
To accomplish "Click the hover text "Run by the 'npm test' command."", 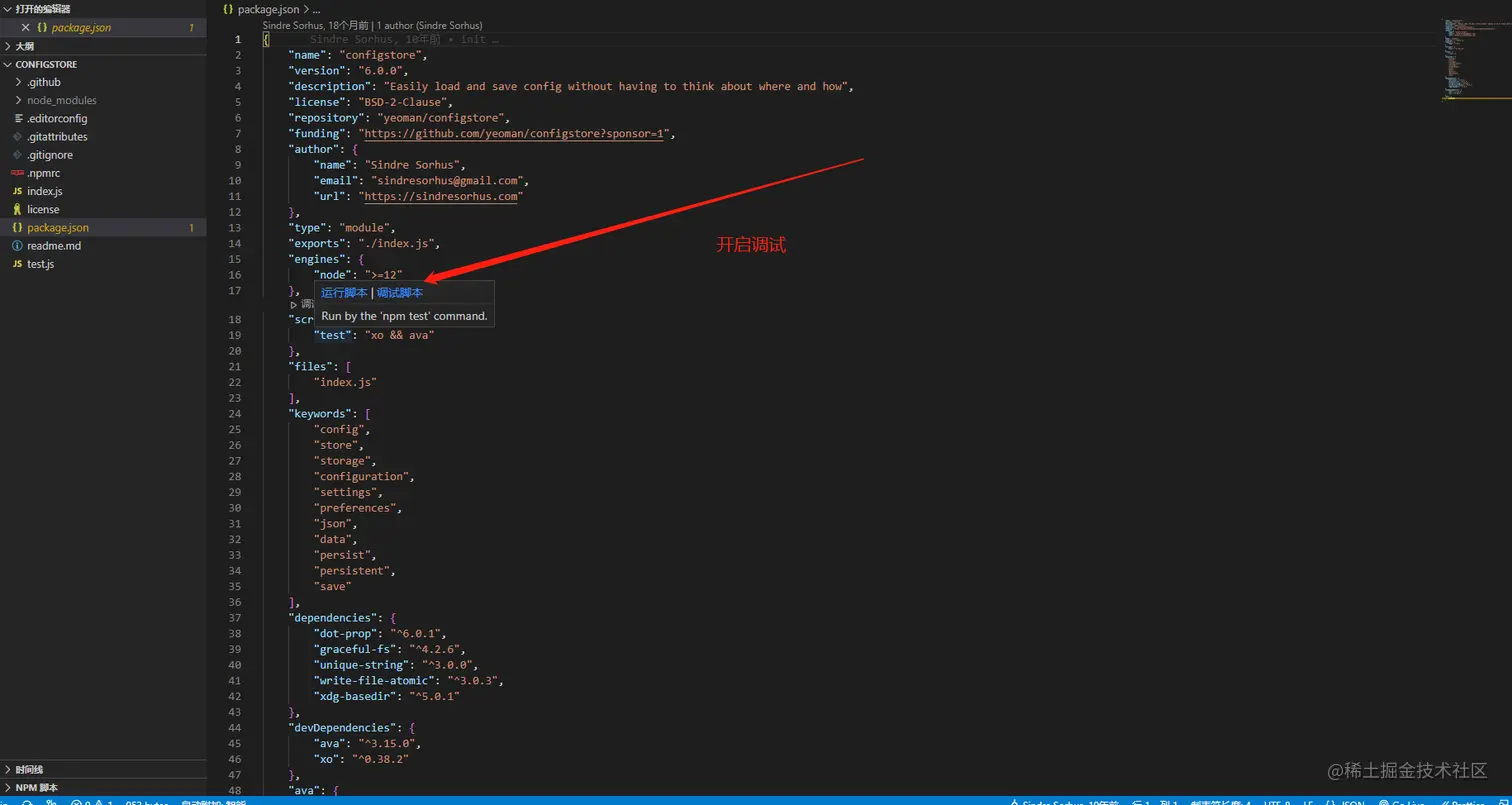I will click(x=405, y=316).
